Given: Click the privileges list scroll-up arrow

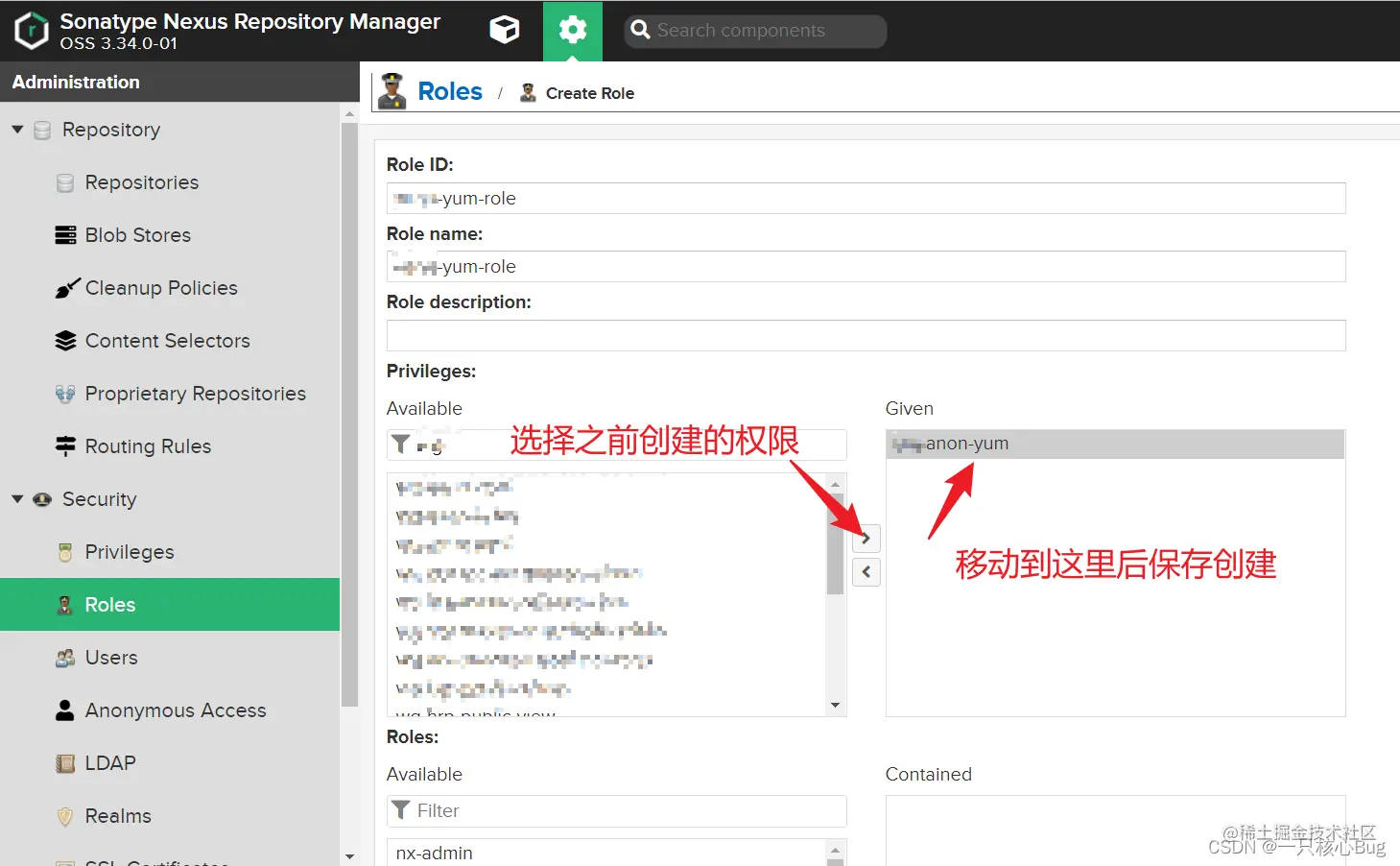Looking at the screenshot, I should click(x=835, y=484).
